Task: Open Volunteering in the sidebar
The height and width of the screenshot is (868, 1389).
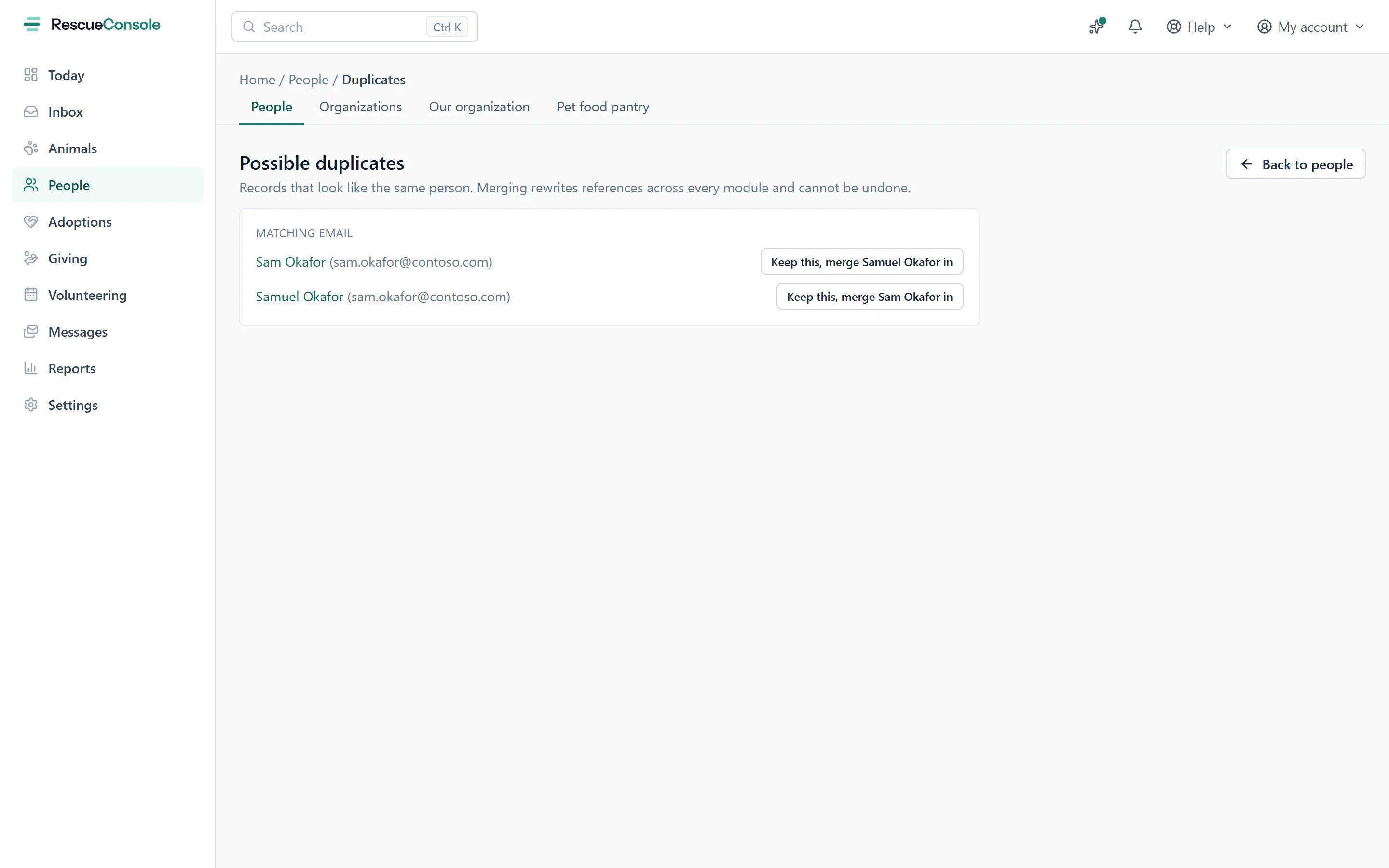Action: point(108,295)
